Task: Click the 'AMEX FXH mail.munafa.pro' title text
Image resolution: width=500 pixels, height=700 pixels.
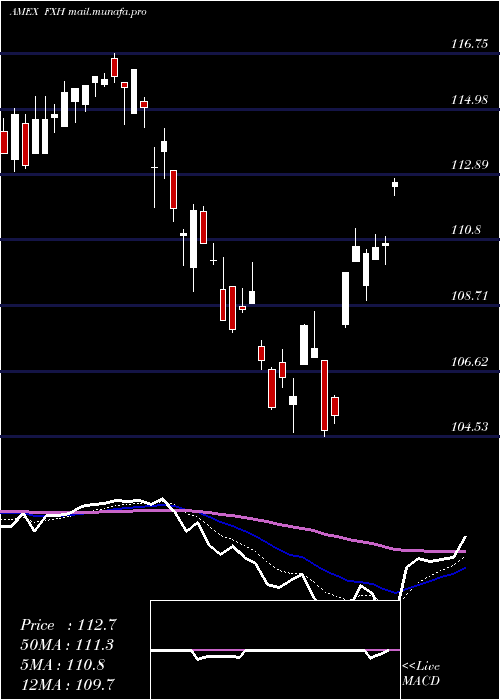Action: click(78, 12)
